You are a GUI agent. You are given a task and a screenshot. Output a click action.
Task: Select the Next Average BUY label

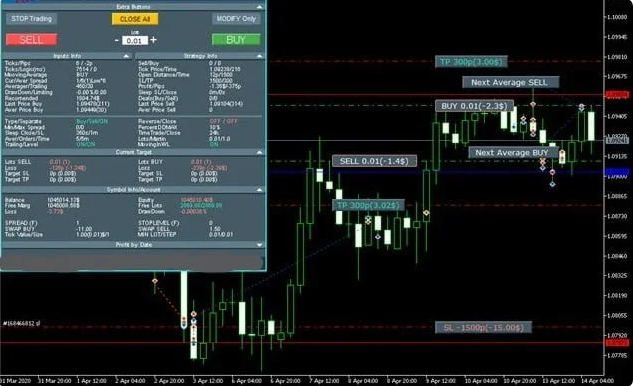click(x=513, y=153)
